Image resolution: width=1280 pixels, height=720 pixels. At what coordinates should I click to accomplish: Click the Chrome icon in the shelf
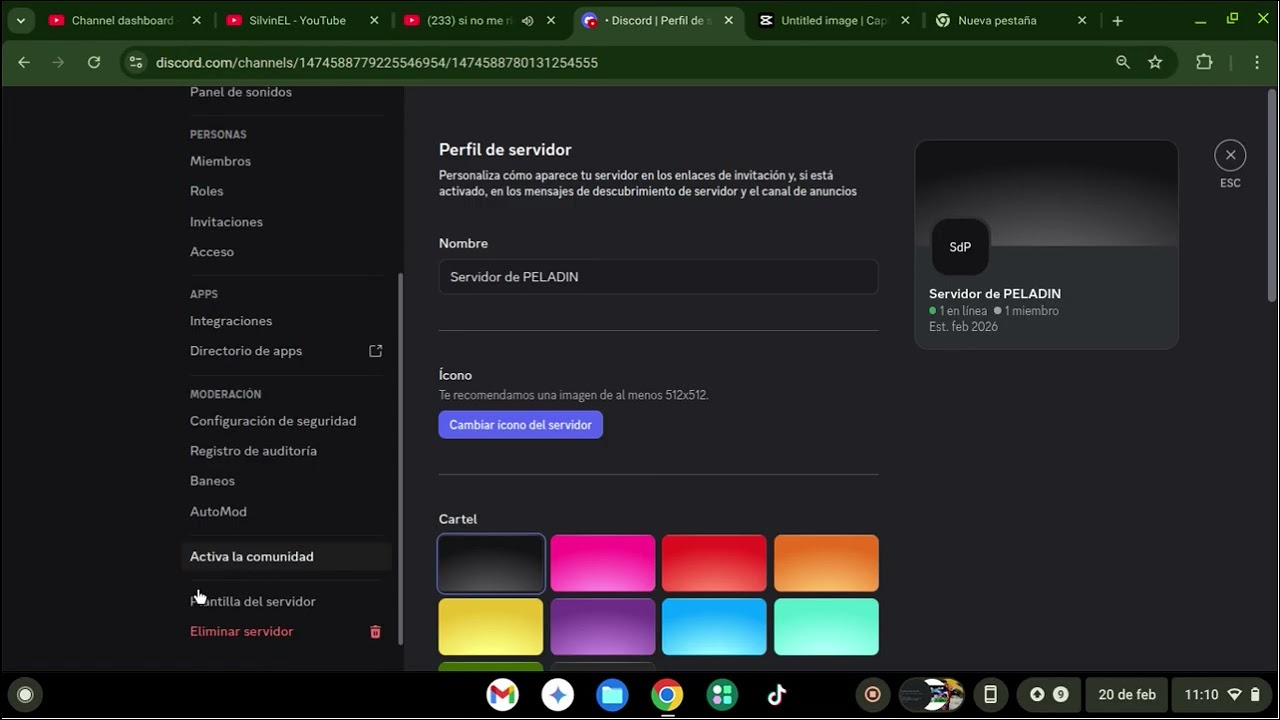point(667,695)
